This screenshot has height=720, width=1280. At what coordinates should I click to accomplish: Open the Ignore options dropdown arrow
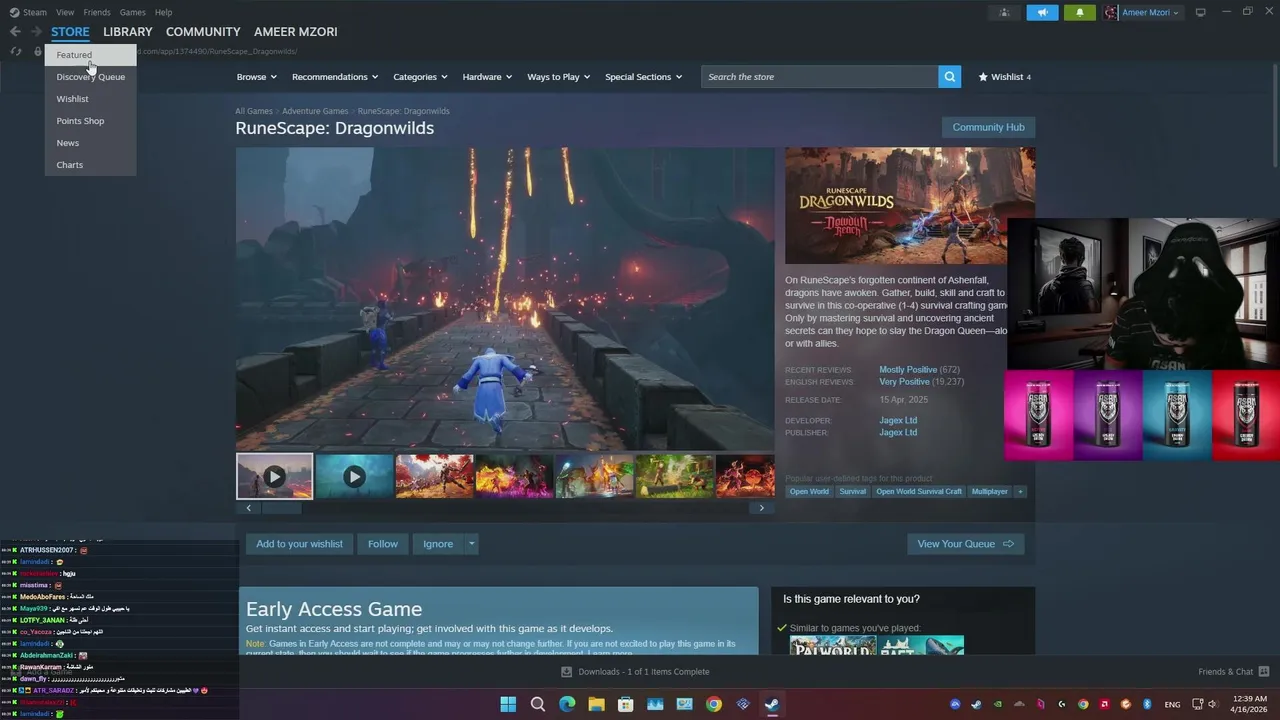(472, 544)
